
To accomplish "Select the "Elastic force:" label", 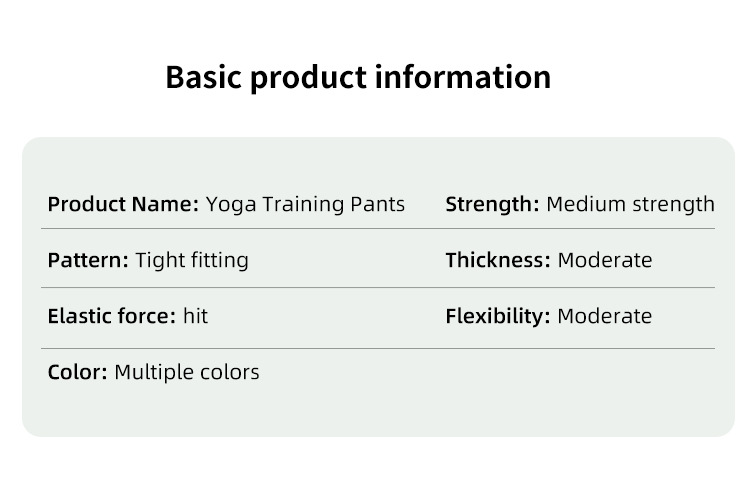I will [112, 317].
